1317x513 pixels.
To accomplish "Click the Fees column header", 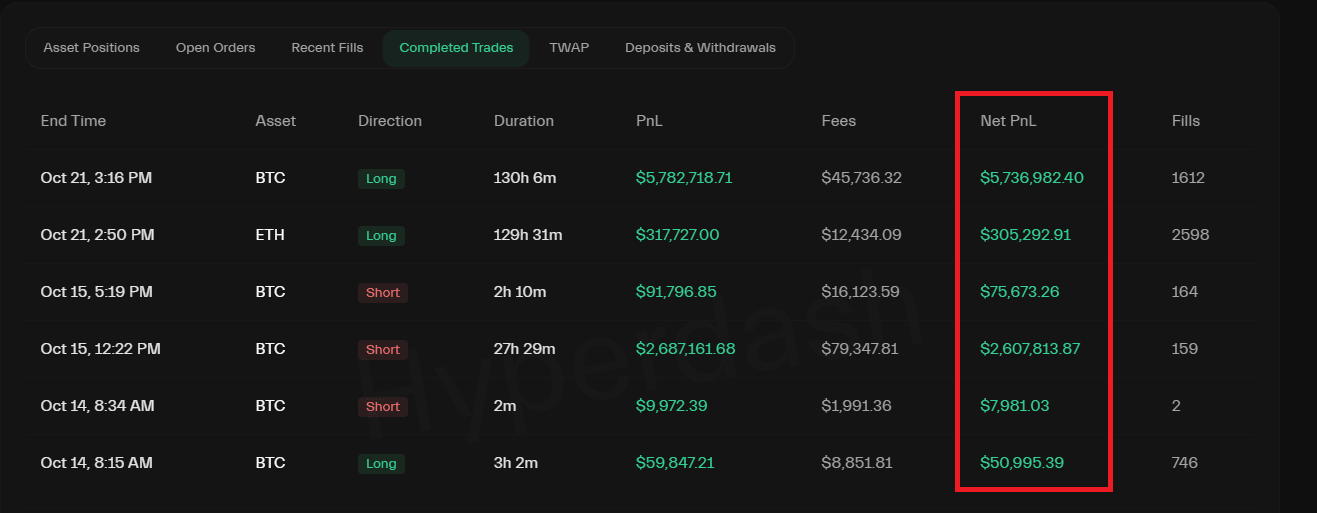I will [838, 121].
